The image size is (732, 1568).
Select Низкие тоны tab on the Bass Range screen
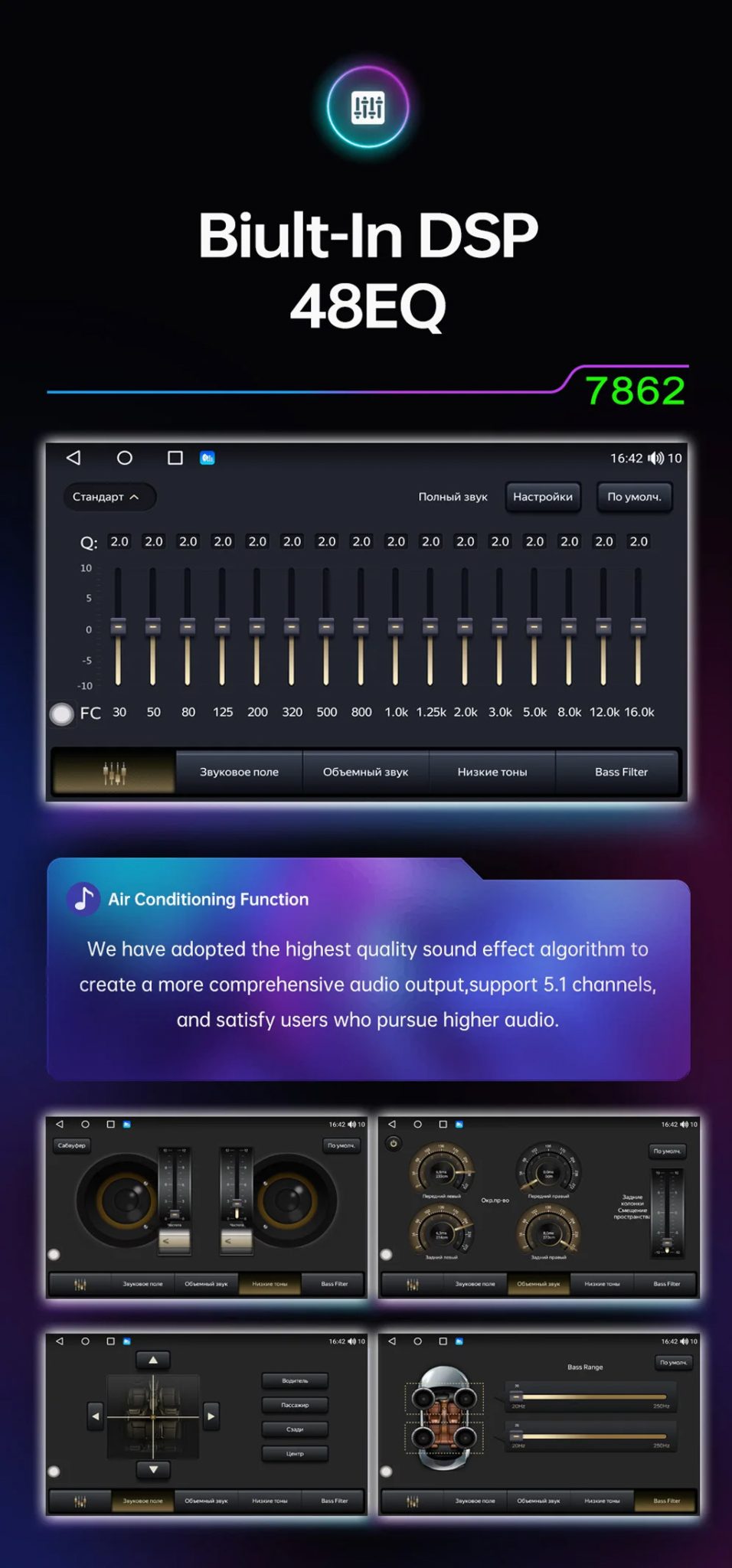(x=602, y=1501)
